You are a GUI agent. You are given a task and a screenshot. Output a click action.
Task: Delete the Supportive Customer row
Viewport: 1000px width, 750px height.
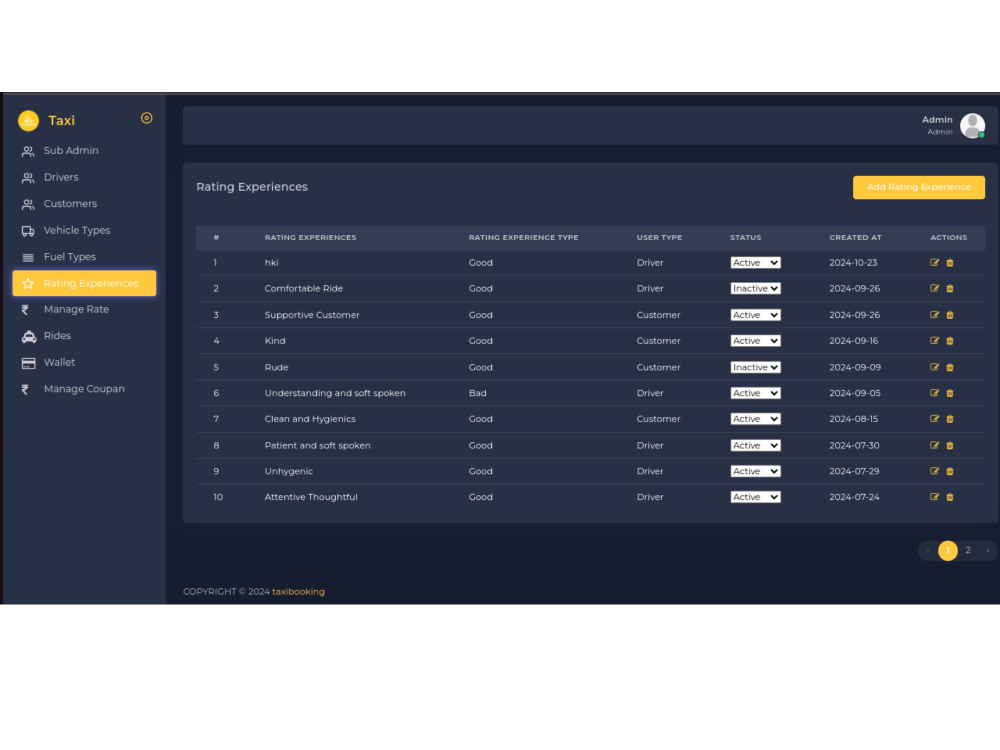pos(950,315)
